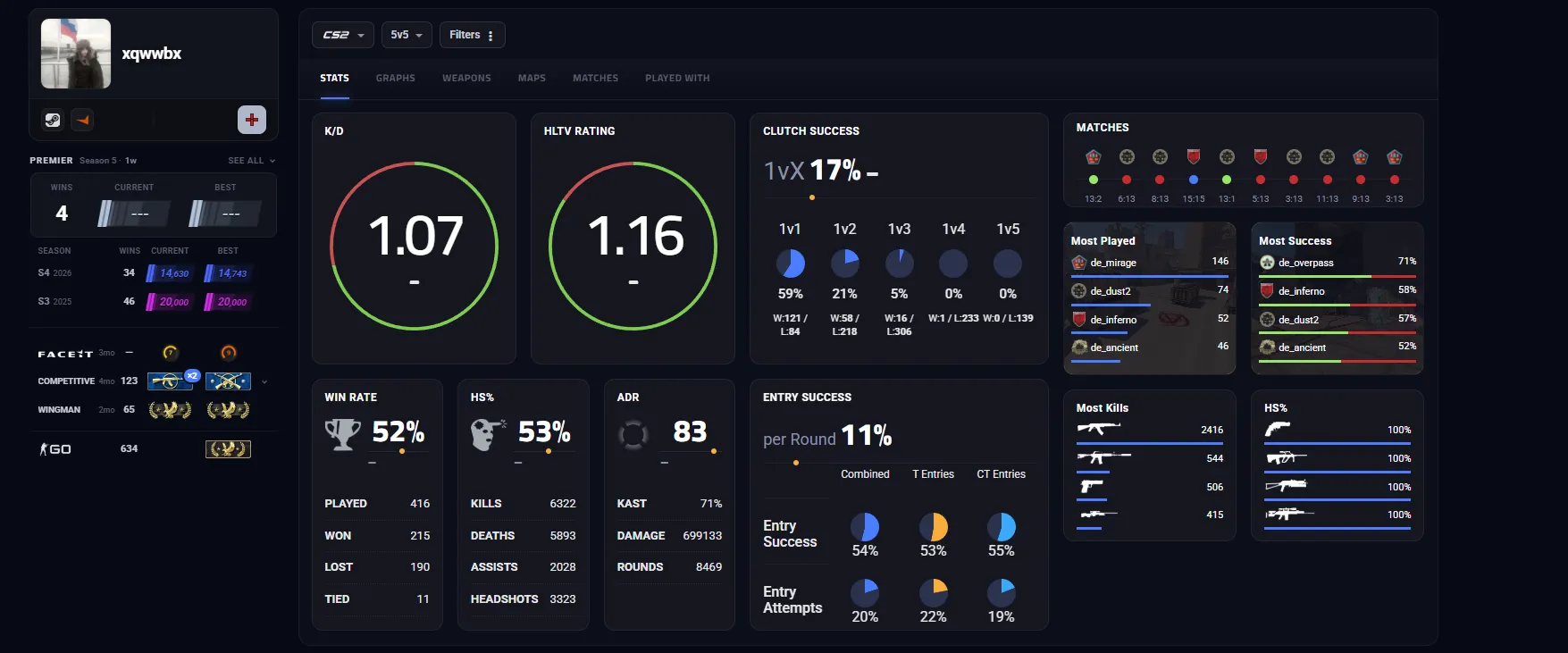Click the CS:GO logo in sidebar
The height and width of the screenshot is (653, 1568).
pyautogui.click(x=55, y=449)
